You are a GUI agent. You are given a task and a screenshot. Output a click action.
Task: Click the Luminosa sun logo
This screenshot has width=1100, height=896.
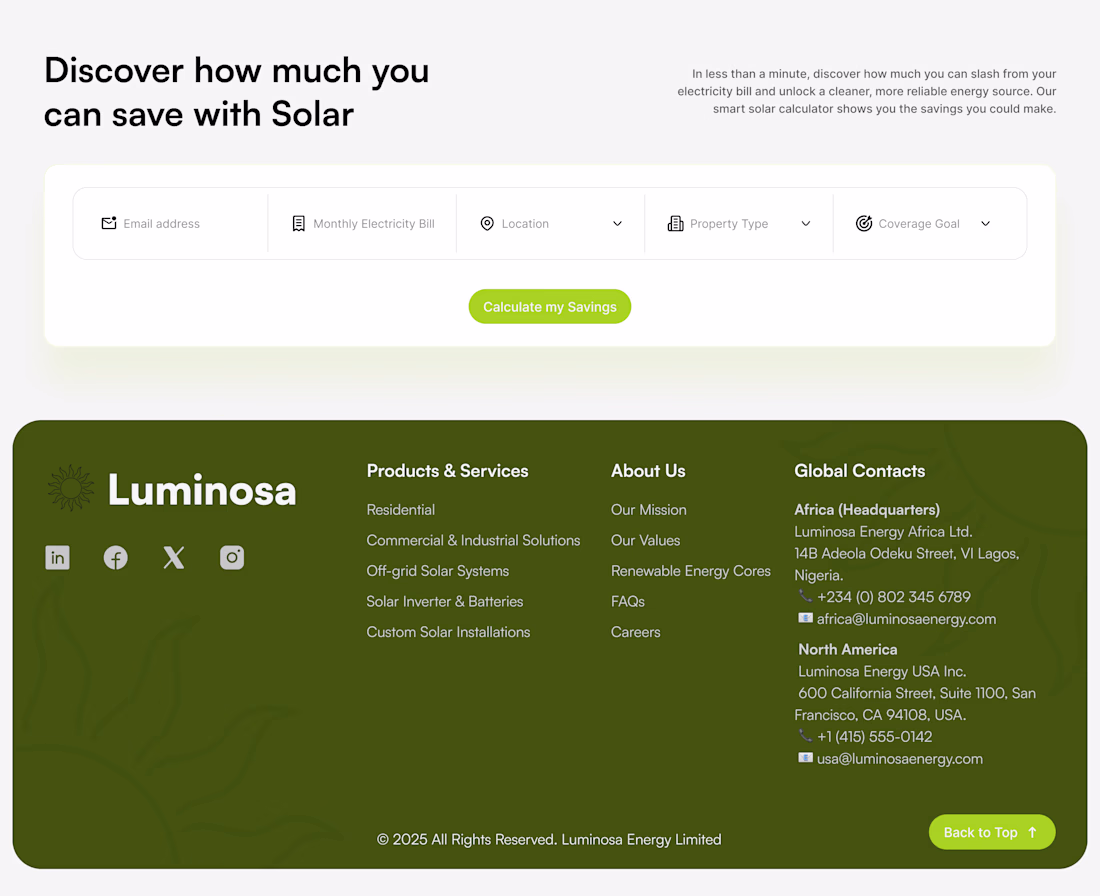(x=70, y=488)
